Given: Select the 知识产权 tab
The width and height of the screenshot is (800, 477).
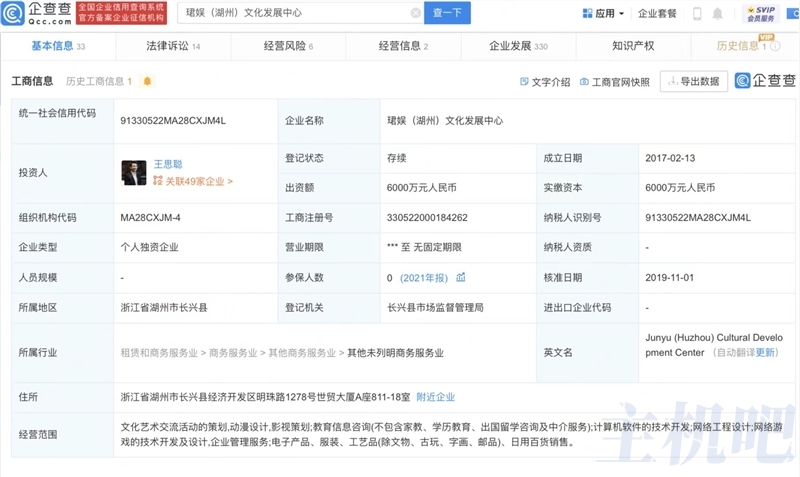Looking at the screenshot, I should (x=633, y=46).
